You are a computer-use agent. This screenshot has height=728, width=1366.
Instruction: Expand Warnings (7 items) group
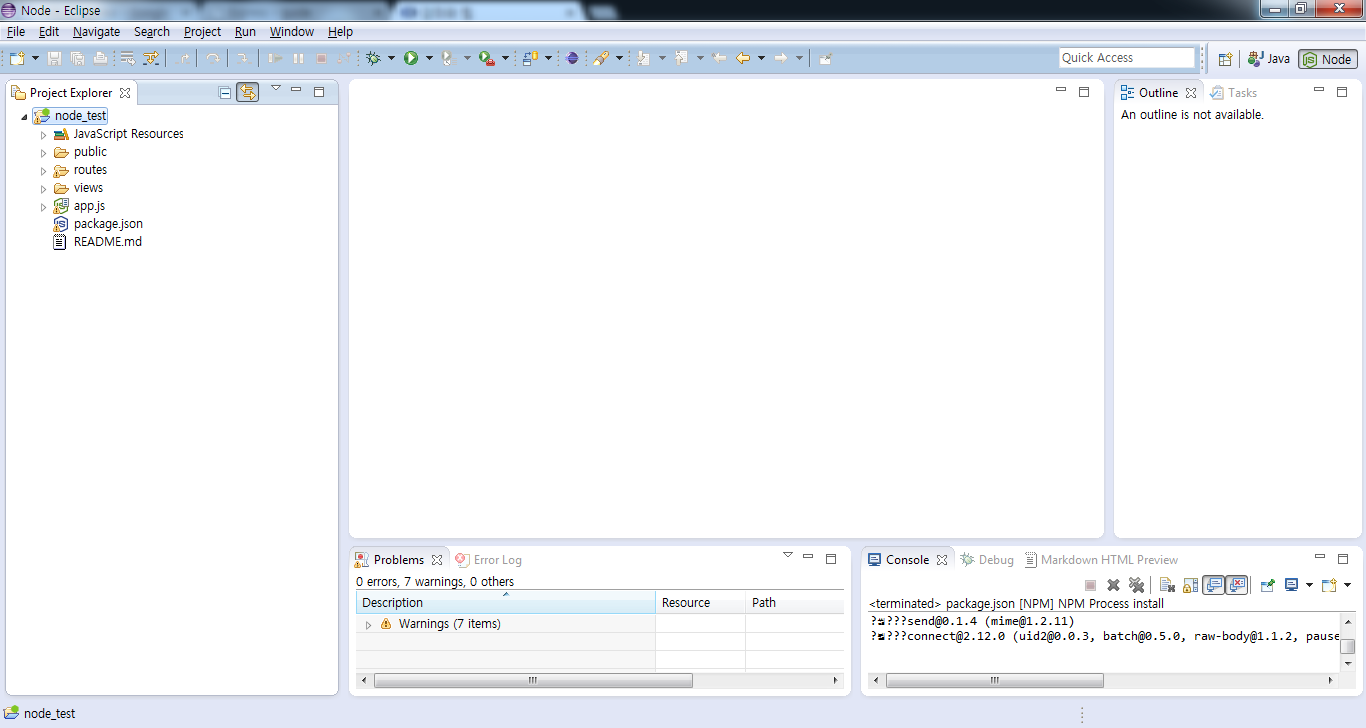pos(368,624)
